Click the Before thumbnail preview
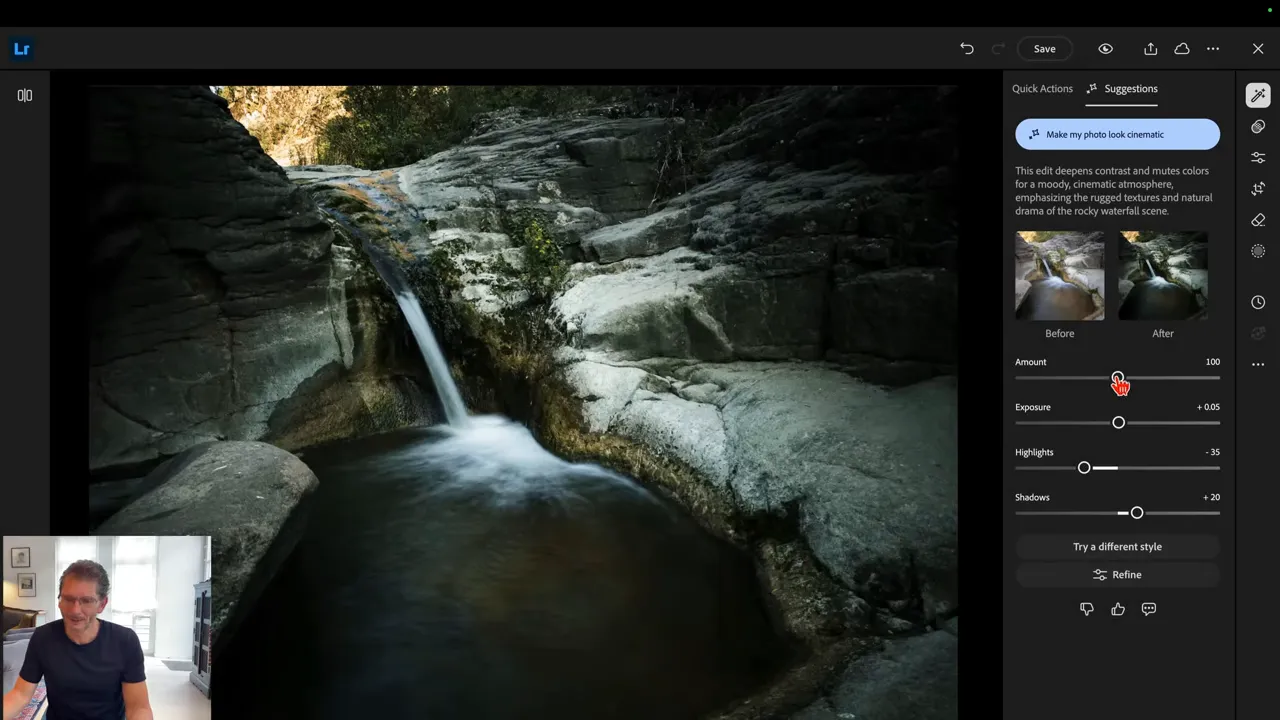 [x=1059, y=275]
